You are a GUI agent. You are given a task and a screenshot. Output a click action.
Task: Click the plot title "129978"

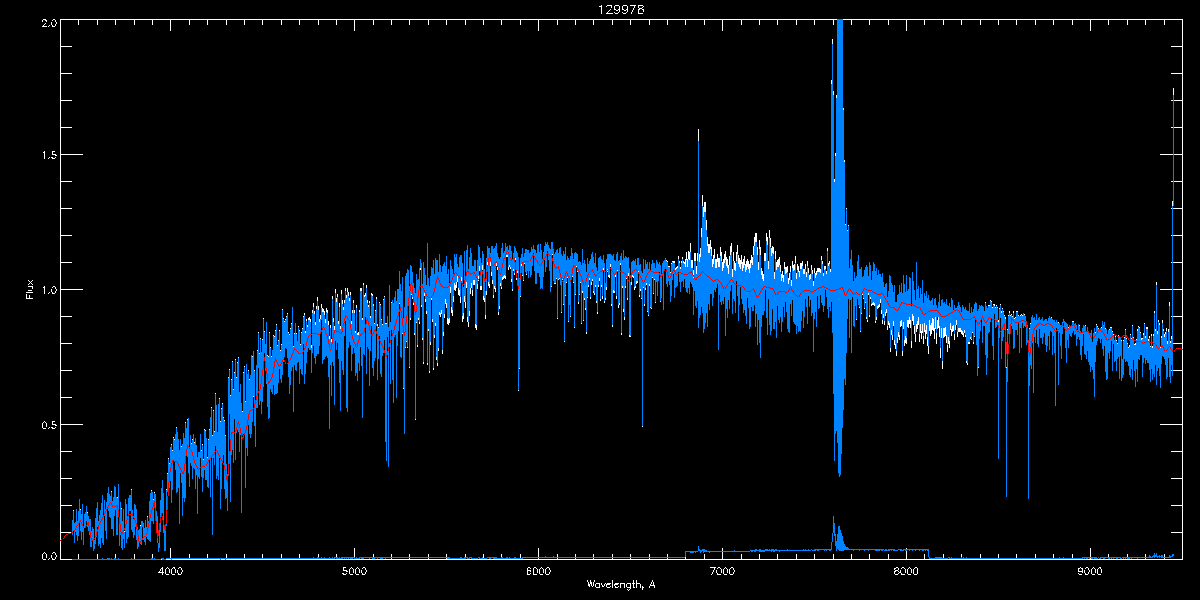[620, 10]
